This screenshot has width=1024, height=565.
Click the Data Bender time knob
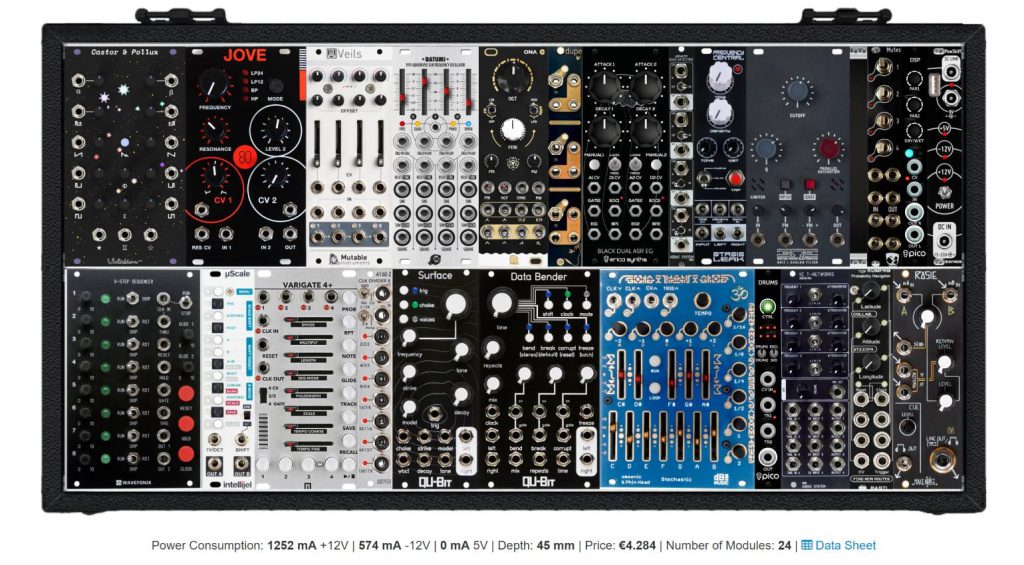(501, 304)
